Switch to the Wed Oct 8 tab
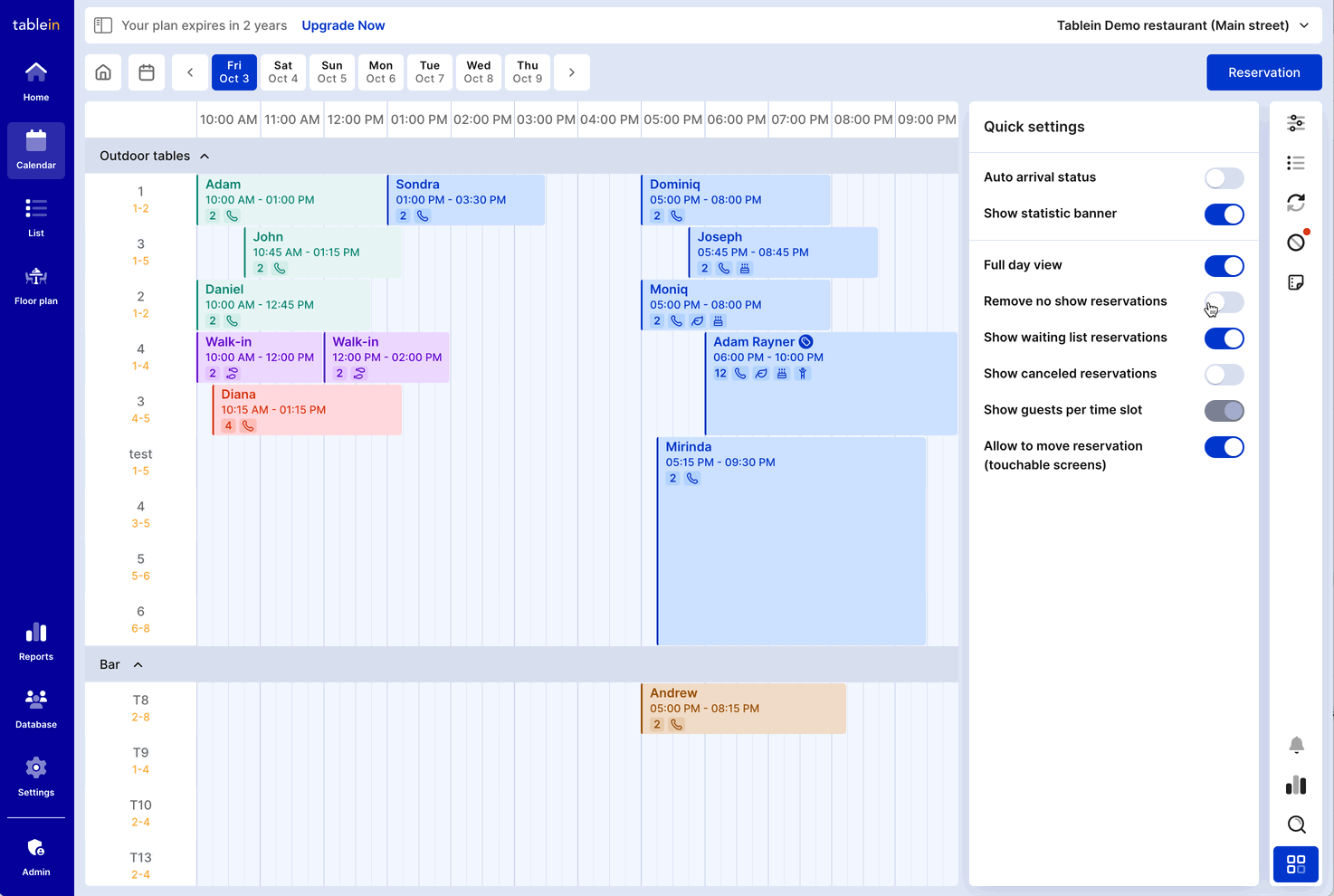 pyautogui.click(x=479, y=72)
